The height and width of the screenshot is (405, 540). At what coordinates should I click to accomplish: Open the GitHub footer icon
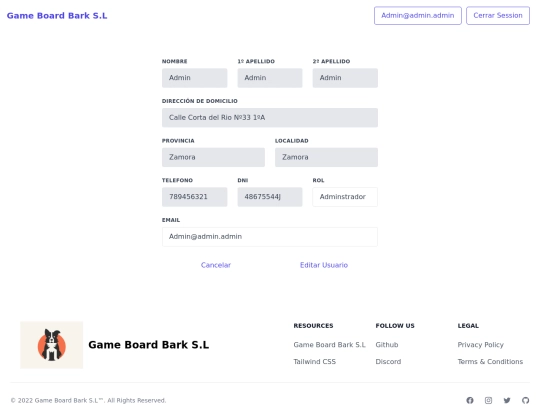click(x=526, y=400)
